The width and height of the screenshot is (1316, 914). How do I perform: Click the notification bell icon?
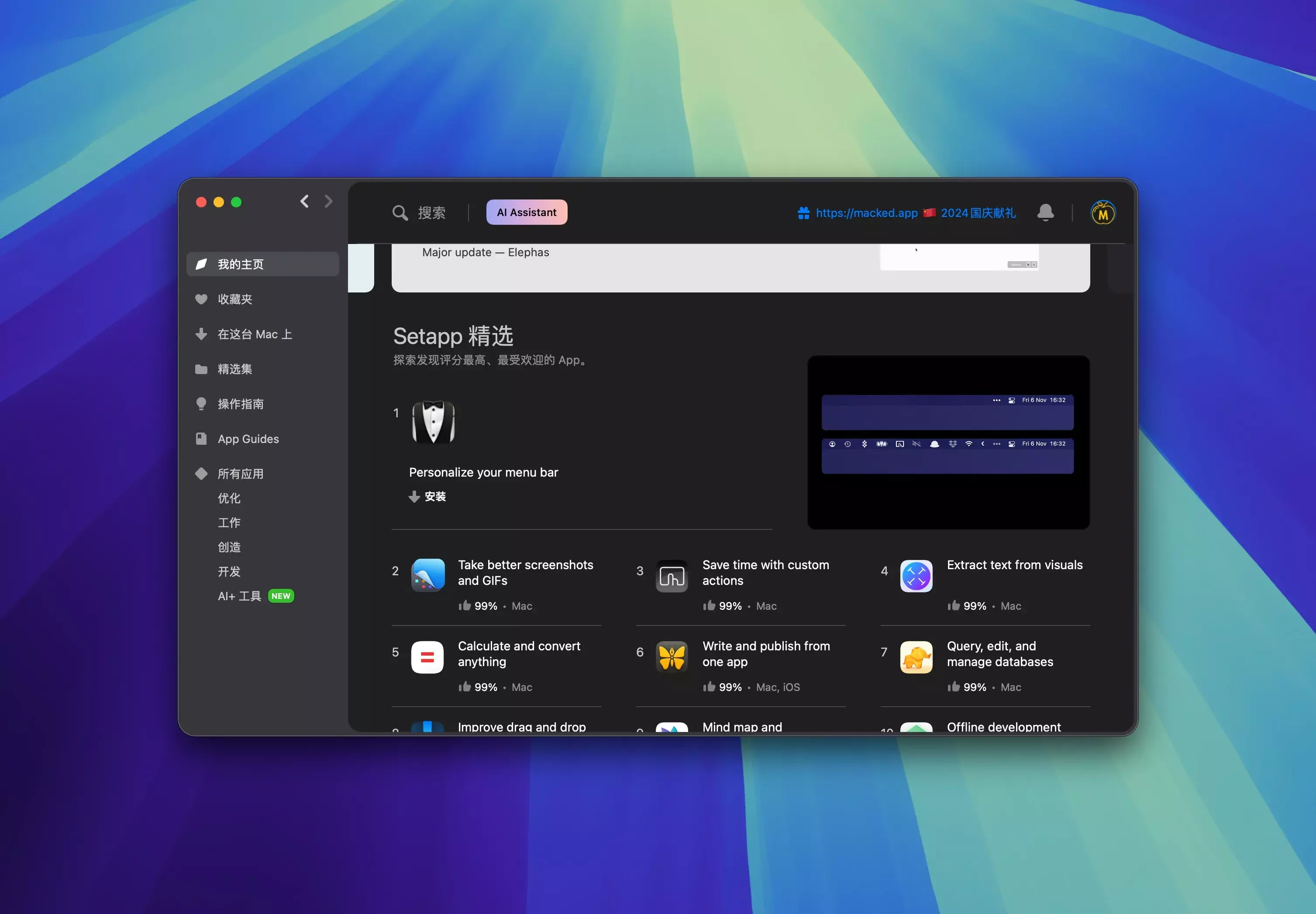pyautogui.click(x=1045, y=213)
